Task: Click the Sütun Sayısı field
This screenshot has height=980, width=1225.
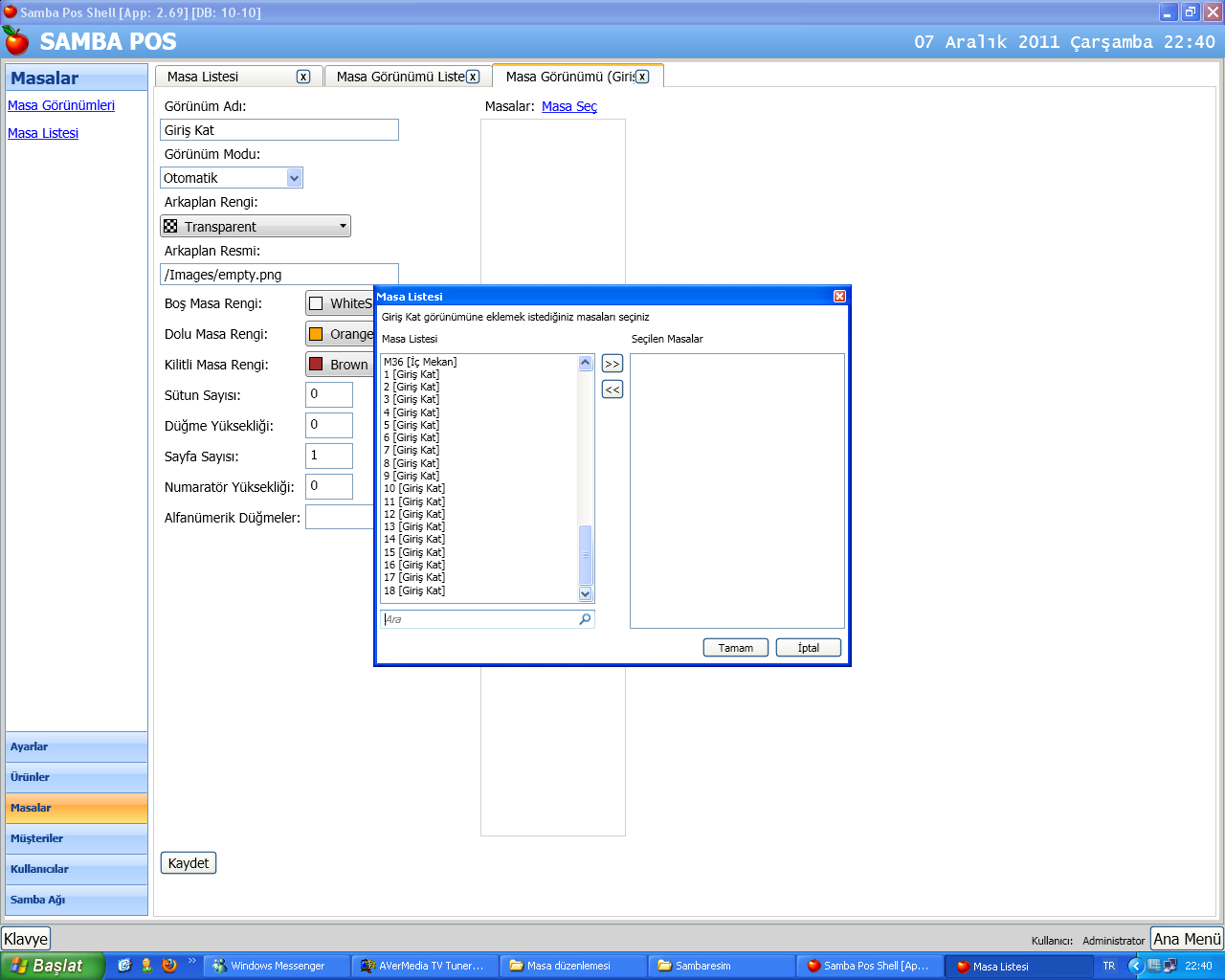Action: coord(329,394)
